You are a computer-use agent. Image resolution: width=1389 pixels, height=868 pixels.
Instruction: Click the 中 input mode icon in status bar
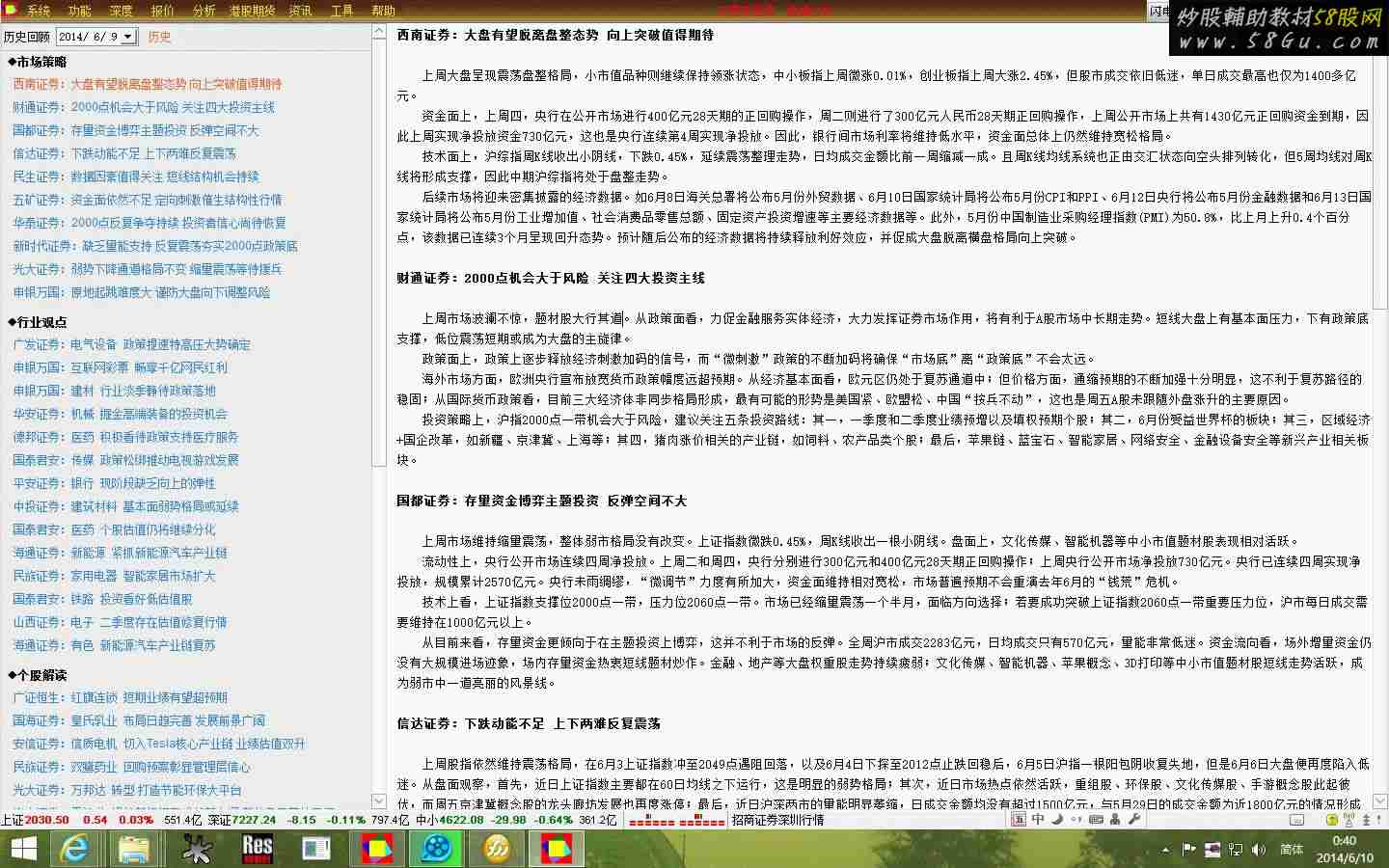(x=1038, y=820)
